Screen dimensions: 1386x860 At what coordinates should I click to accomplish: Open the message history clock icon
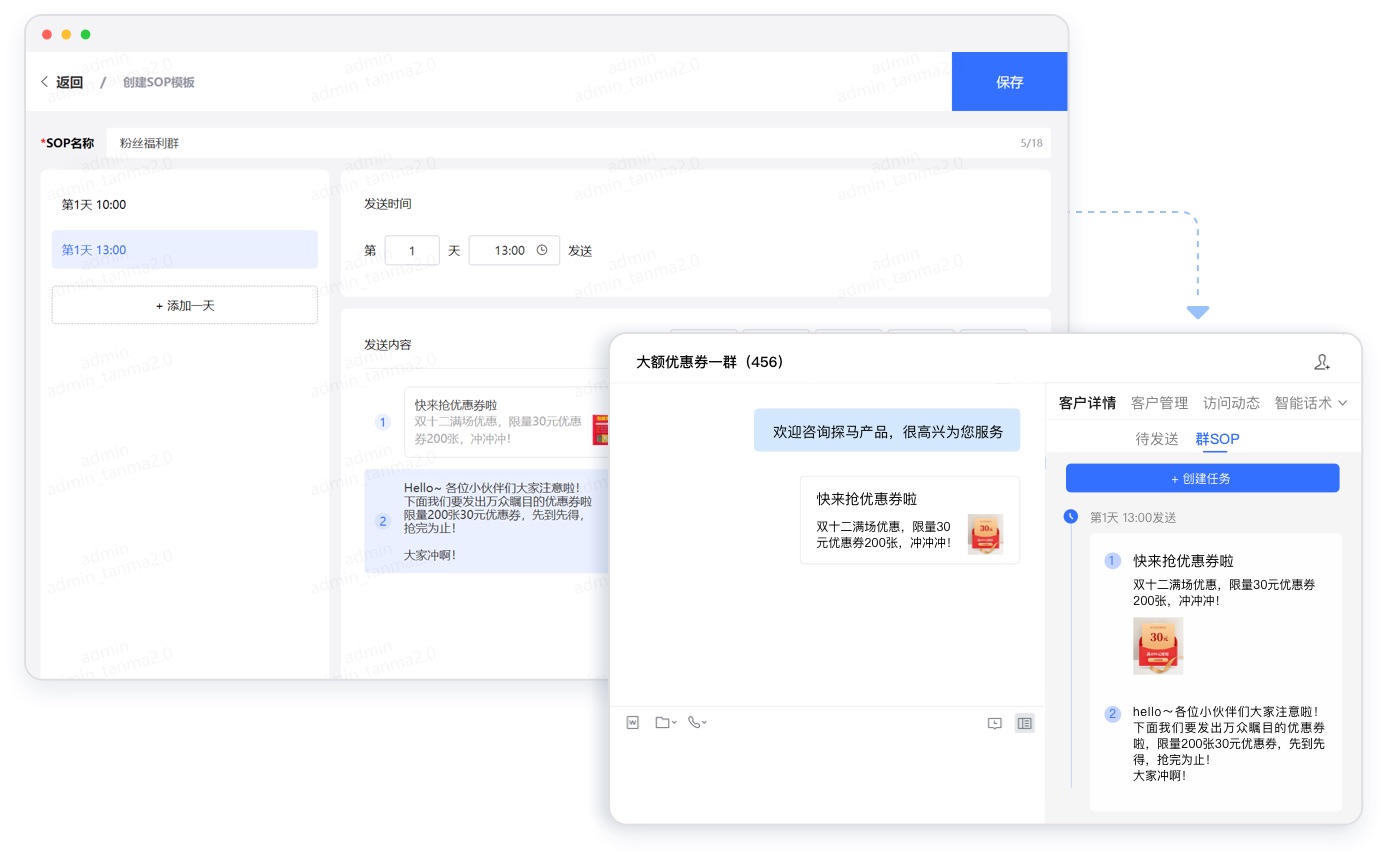coord(995,723)
